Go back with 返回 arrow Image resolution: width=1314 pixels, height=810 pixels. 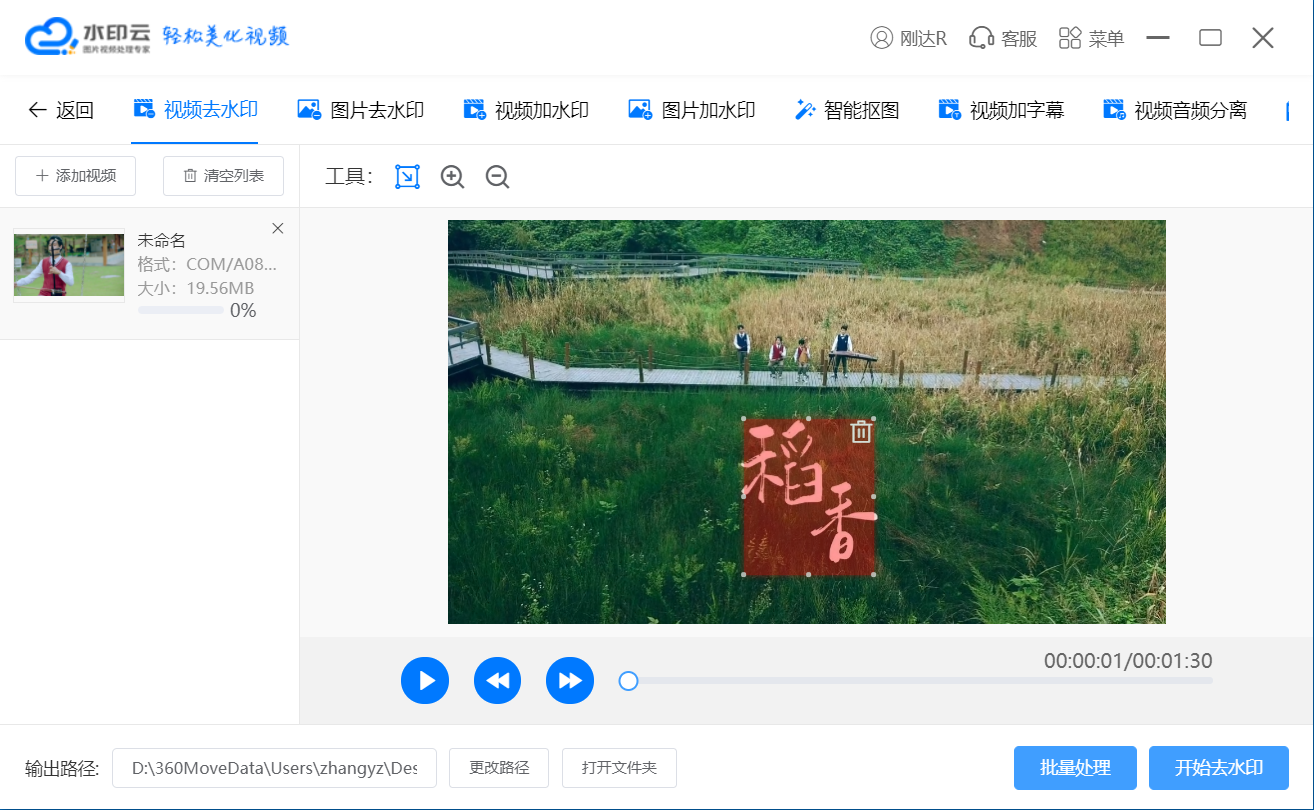tap(61, 110)
